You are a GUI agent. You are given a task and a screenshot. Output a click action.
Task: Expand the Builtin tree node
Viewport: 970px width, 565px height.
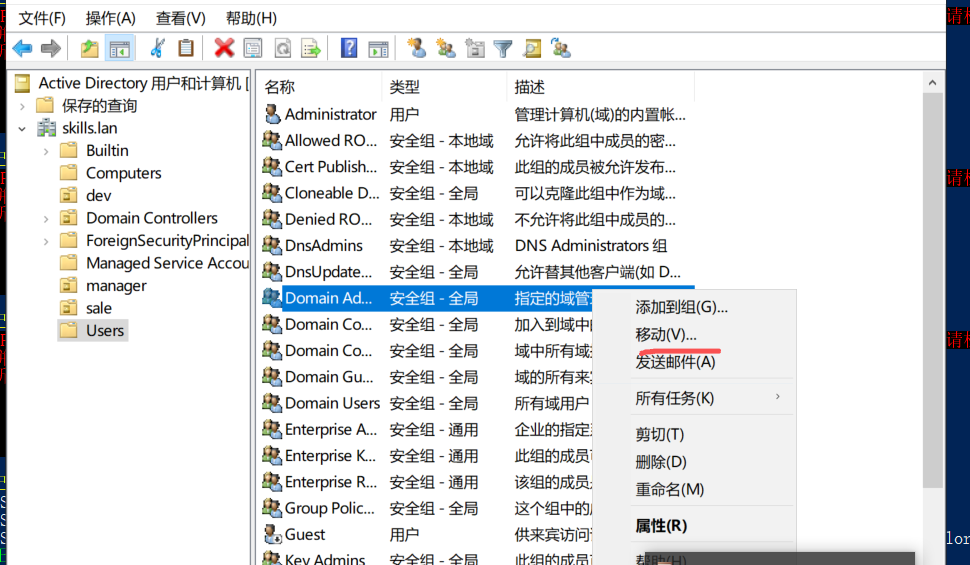(46, 151)
